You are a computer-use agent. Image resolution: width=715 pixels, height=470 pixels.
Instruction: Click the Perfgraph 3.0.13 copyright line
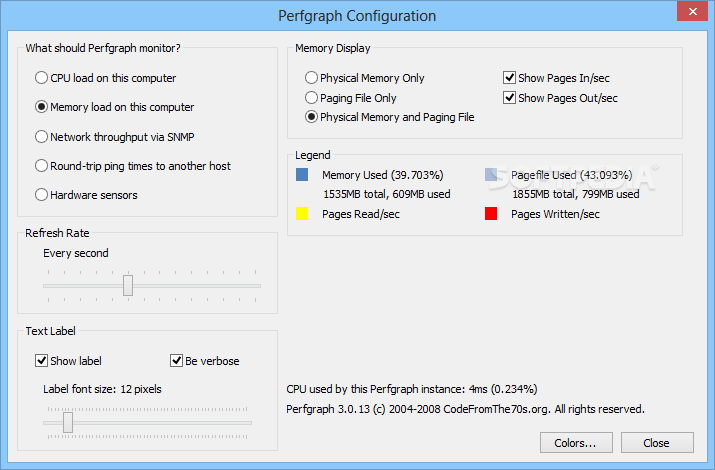point(466,409)
